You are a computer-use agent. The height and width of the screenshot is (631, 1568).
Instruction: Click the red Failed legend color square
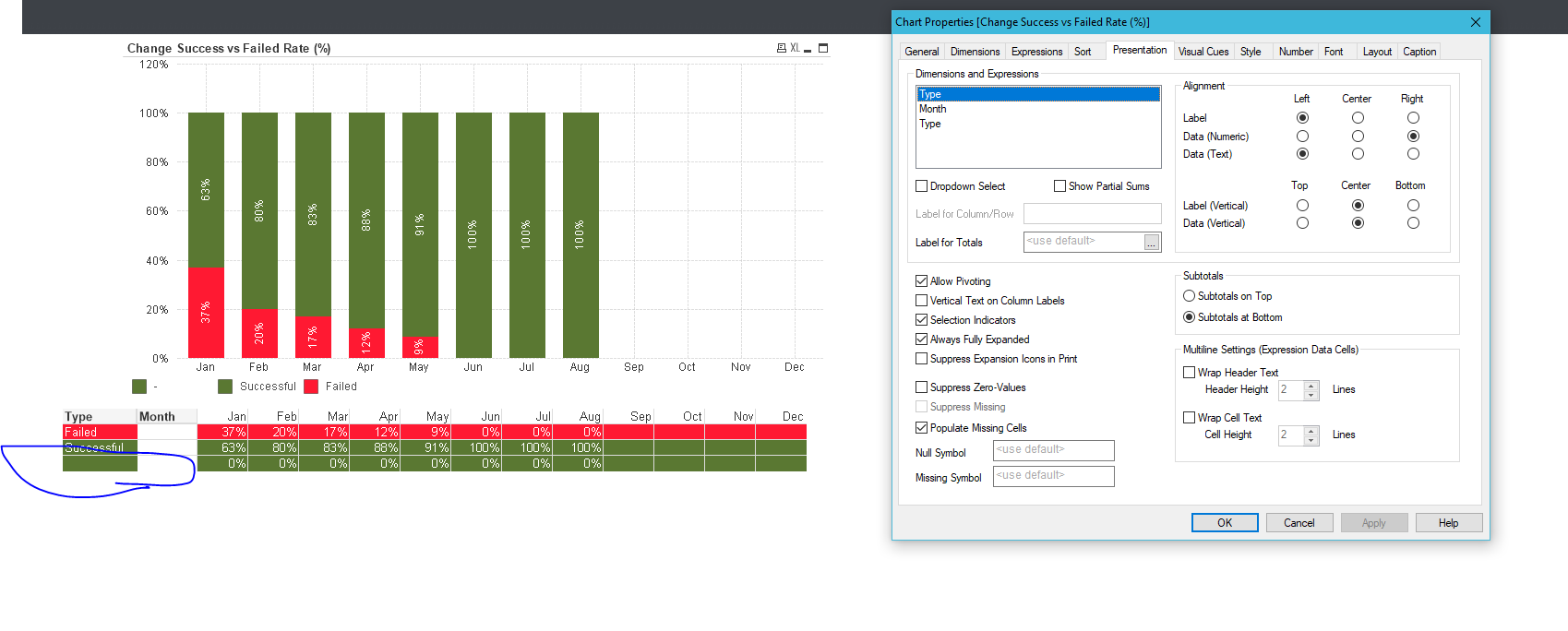coord(311,387)
